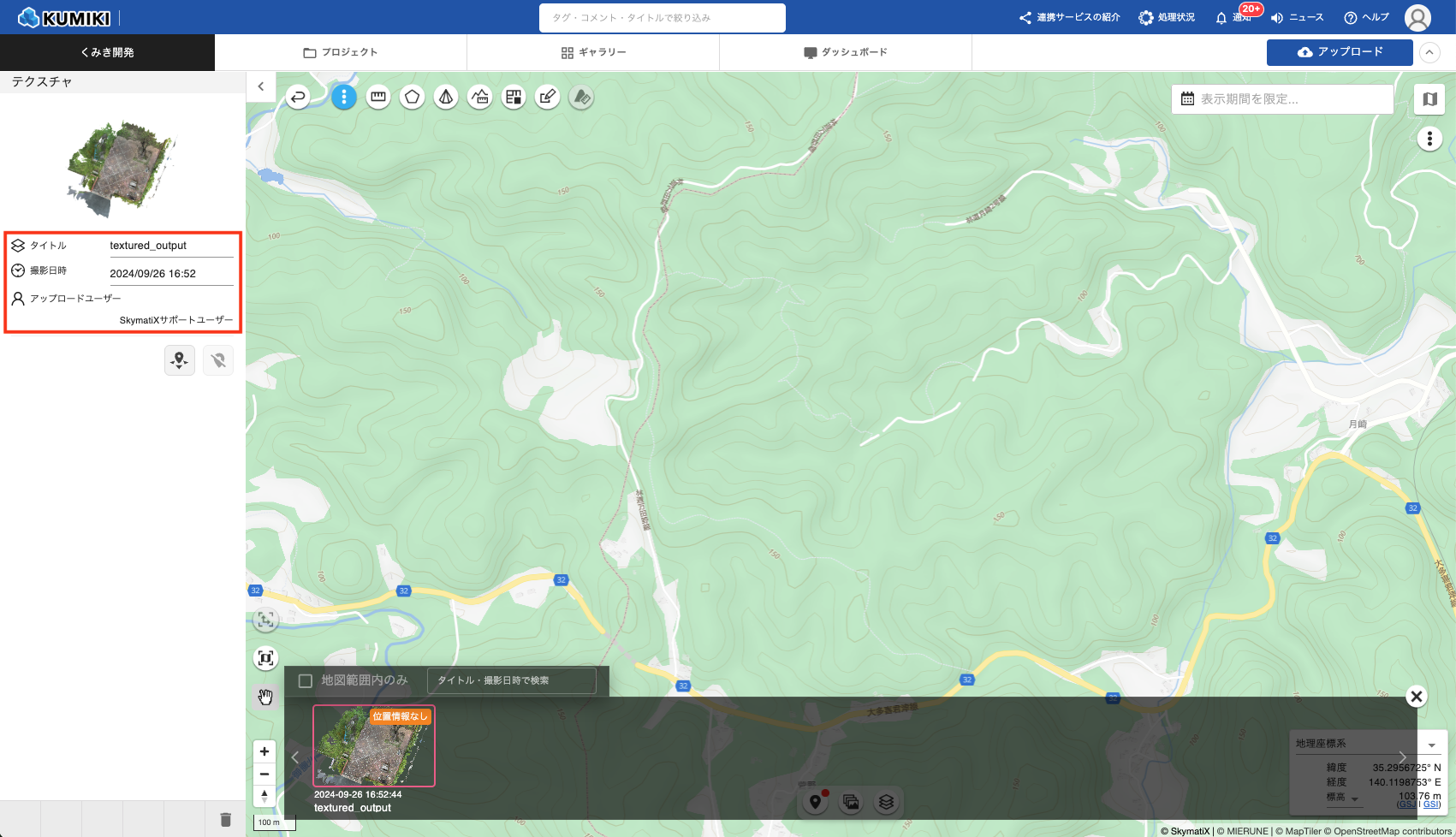
Task: Open the プロジェクト tab
Action: (x=341, y=52)
